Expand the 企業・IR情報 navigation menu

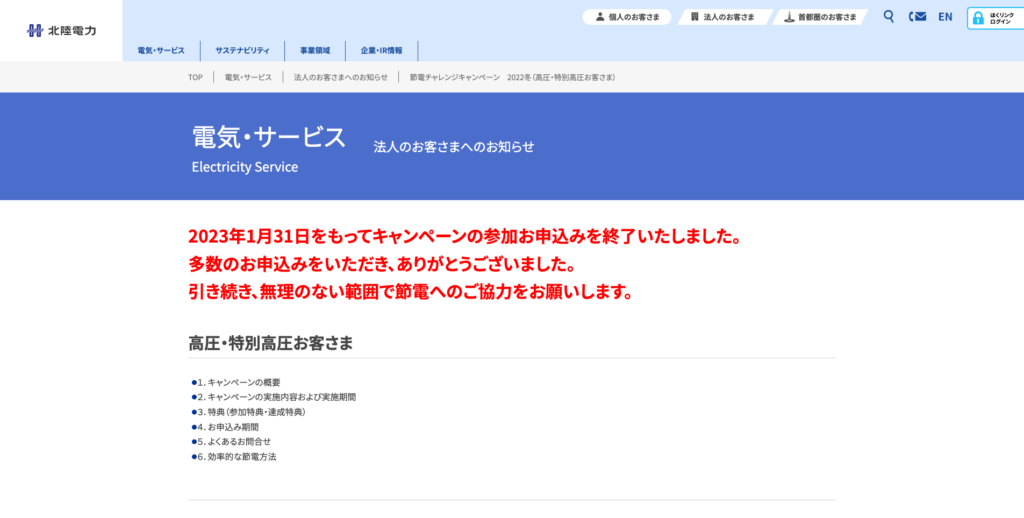click(x=381, y=50)
